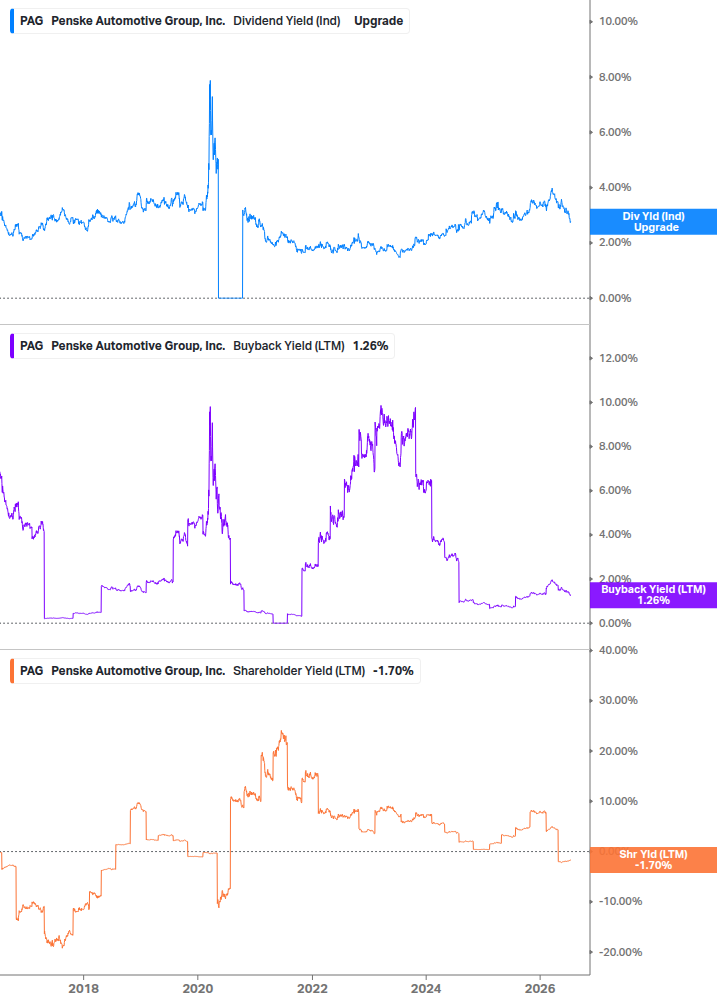Click the Upgrade link in Dividend Yield legend

[x=379, y=21]
